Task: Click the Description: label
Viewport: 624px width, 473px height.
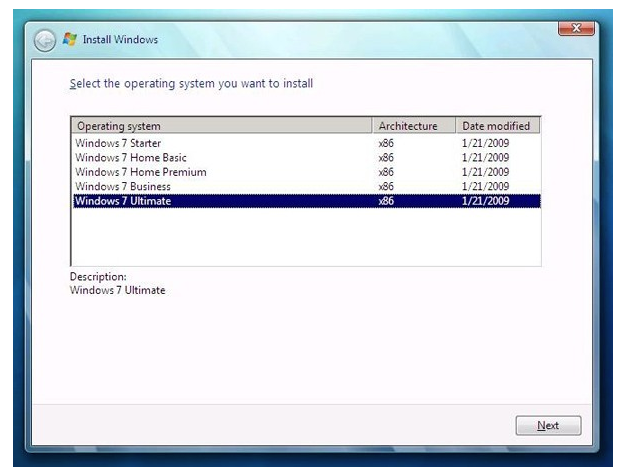Action: (x=98, y=276)
